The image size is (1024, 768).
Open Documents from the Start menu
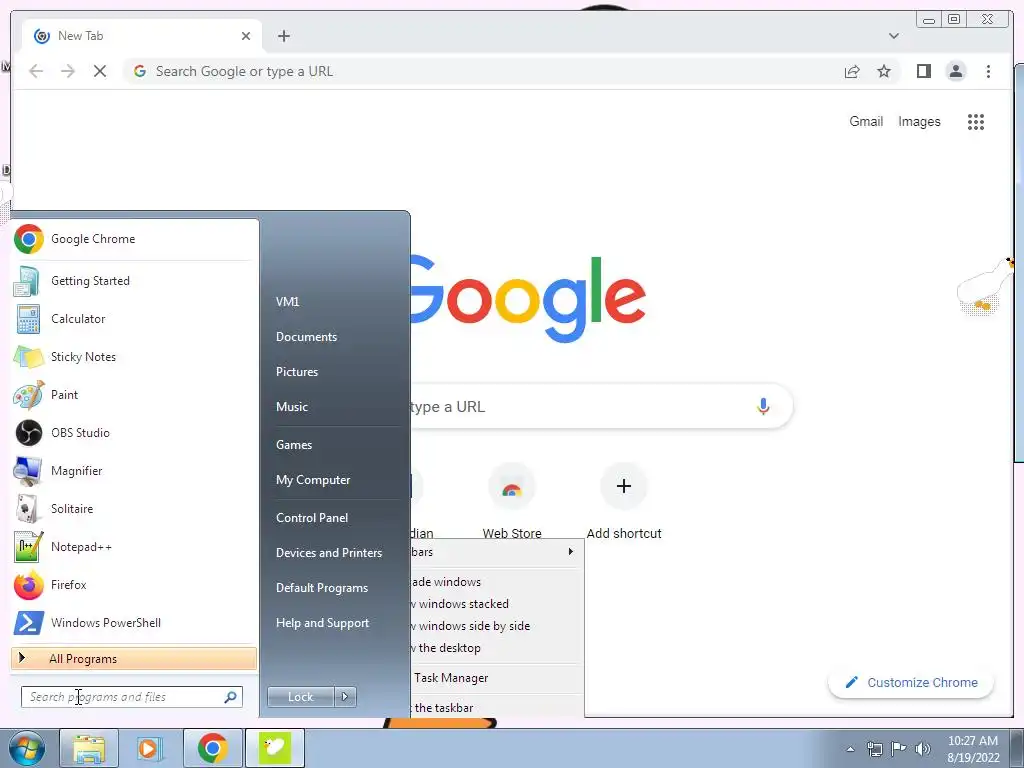tap(306, 337)
